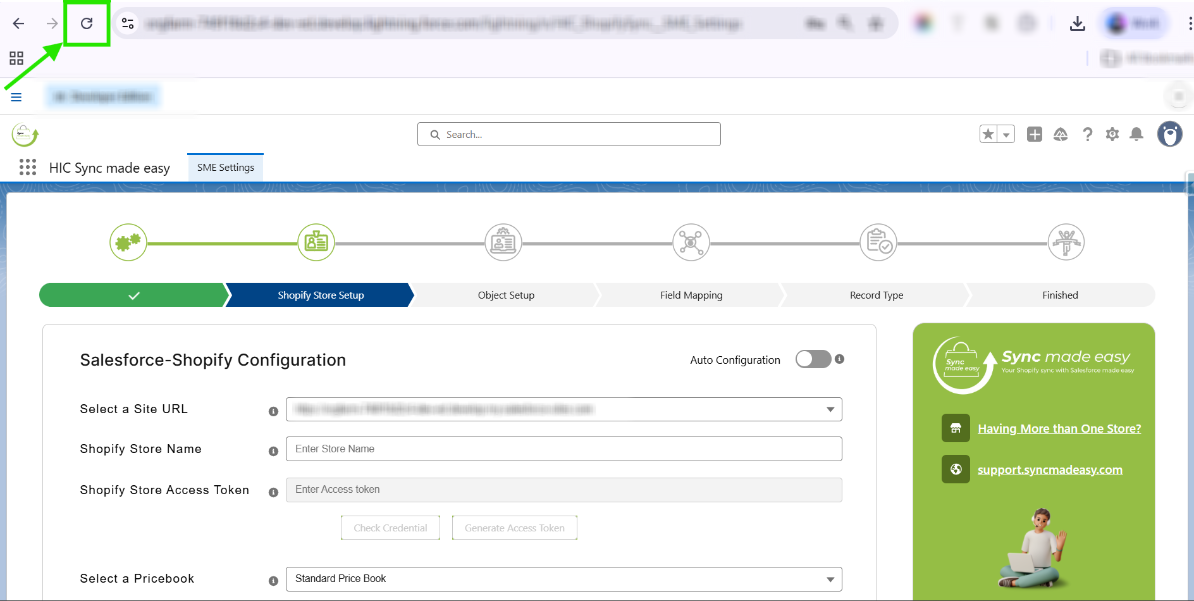Go to Field Mapping path step

(x=691, y=295)
